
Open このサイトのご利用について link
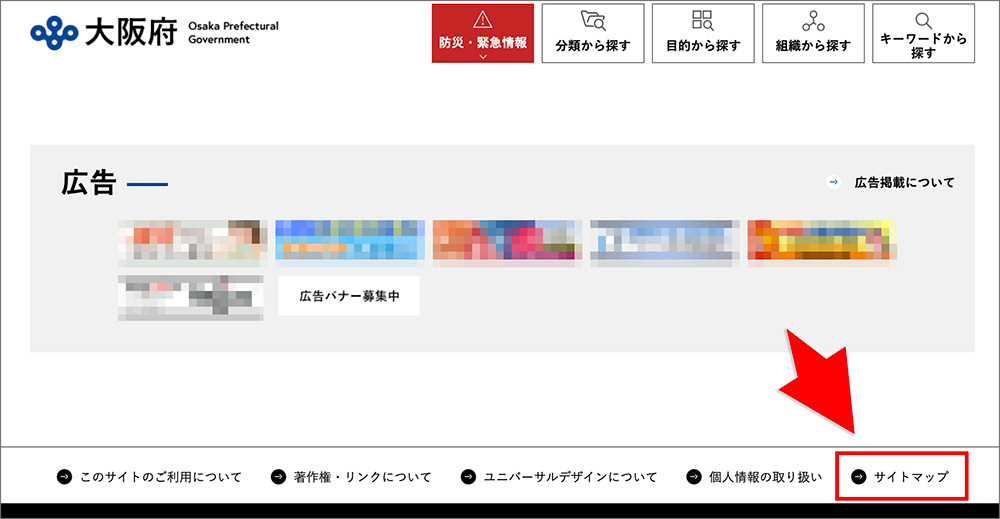coord(161,477)
